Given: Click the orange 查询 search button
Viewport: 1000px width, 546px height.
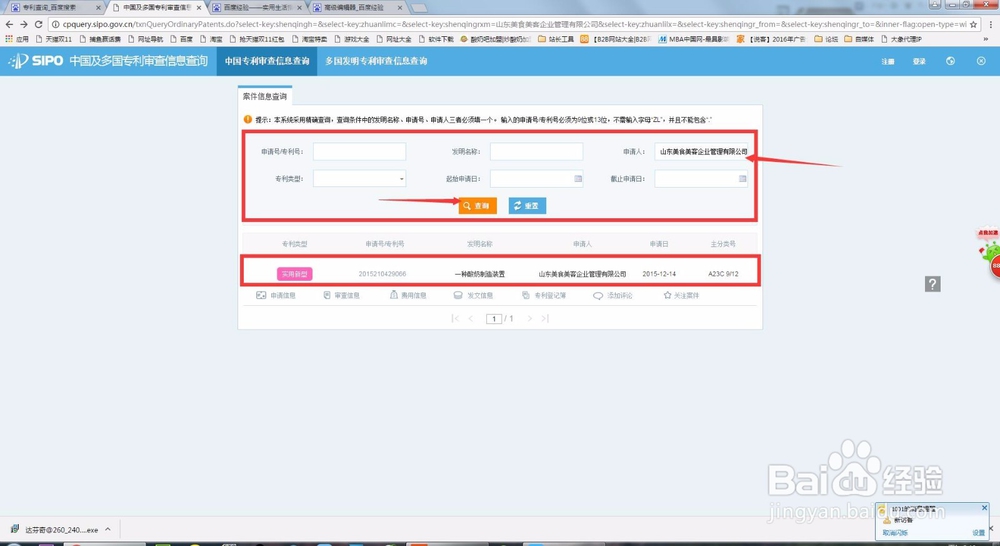Looking at the screenshot, I should (x=477, y=205).
